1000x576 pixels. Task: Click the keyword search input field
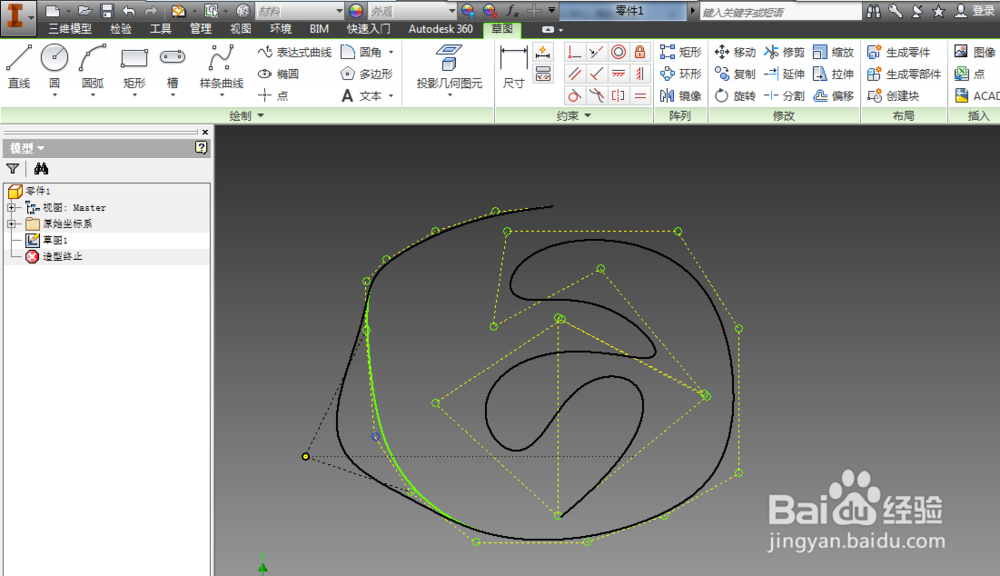779,11
